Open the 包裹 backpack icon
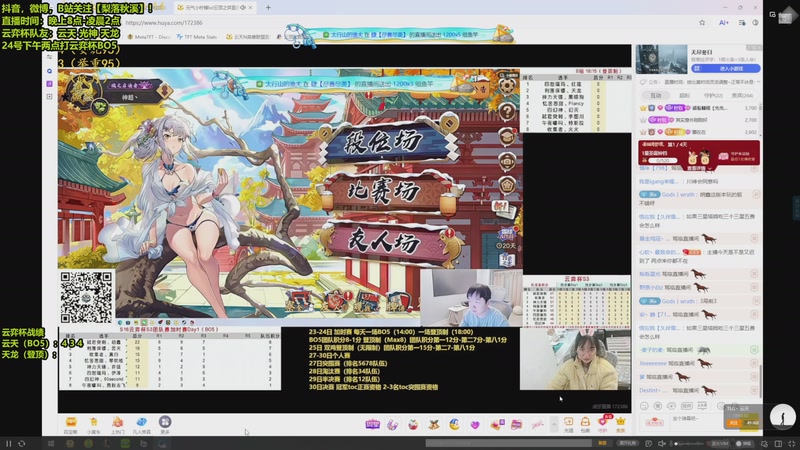Image resolution: width=800 pixels, height=450 pixels. point(585,424)
